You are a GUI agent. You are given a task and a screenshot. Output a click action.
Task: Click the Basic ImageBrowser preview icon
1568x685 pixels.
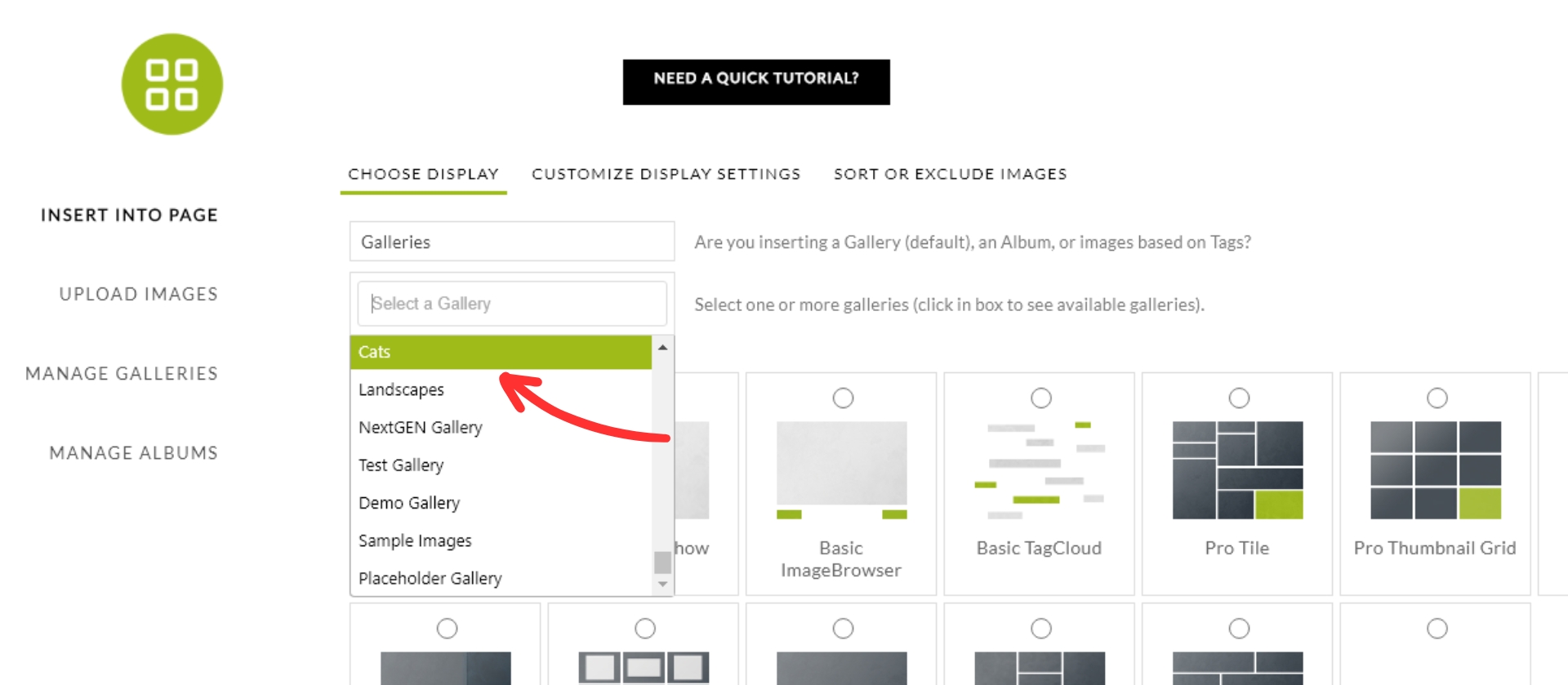coord(841,469)
